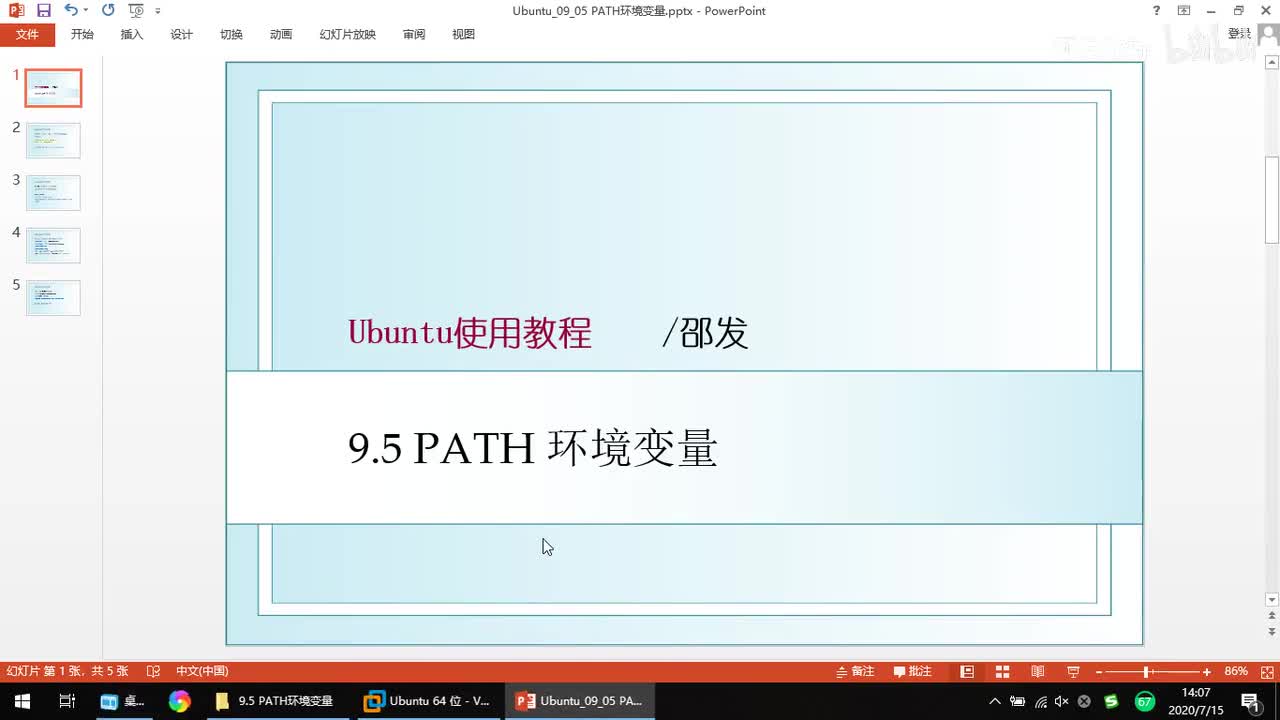Click the 桌... taskbar item

123,701
